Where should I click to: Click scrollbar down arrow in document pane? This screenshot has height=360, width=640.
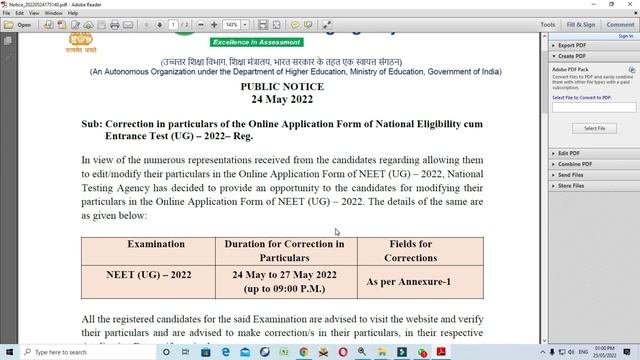pyautogui.click(x=544, y=340)
